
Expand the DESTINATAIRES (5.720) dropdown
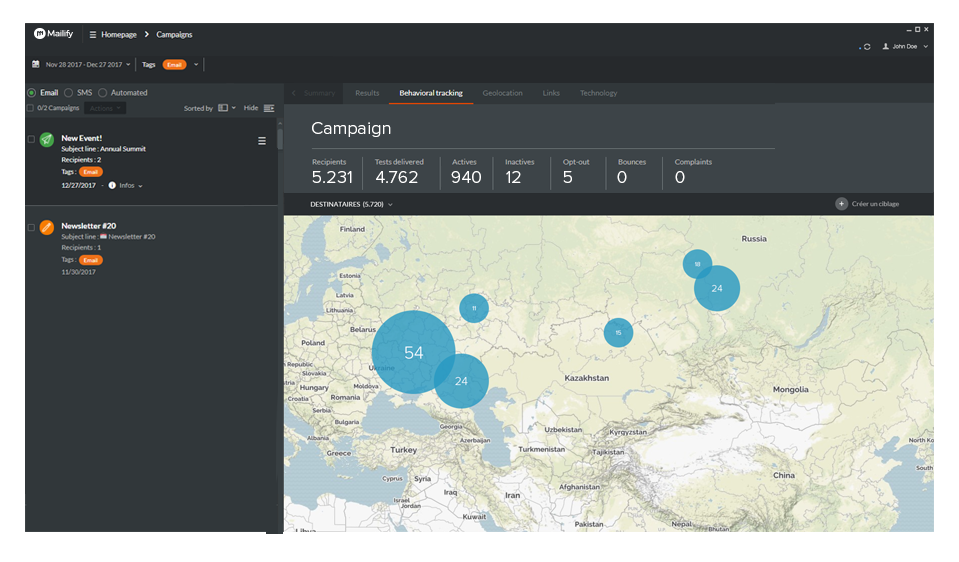pos(351,204)
